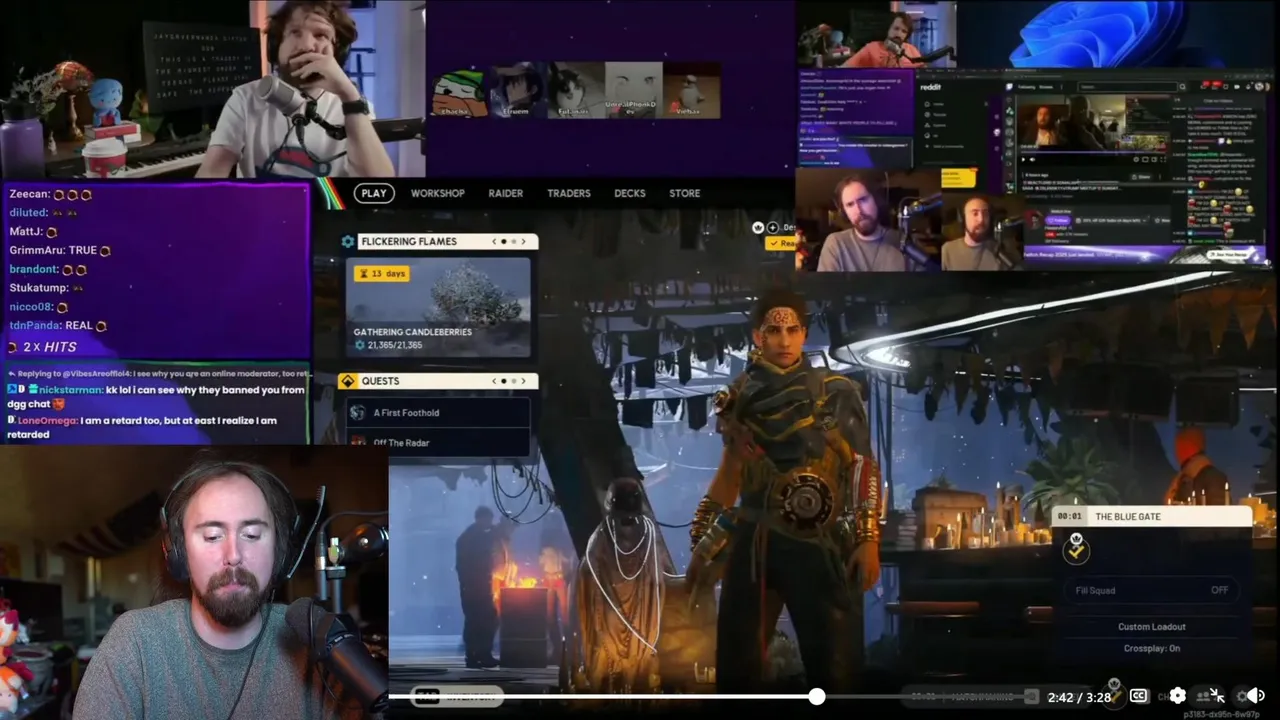Open video player settings gear
Viewport: 1280px width, 720px height.
click(x=1177, y=696)
